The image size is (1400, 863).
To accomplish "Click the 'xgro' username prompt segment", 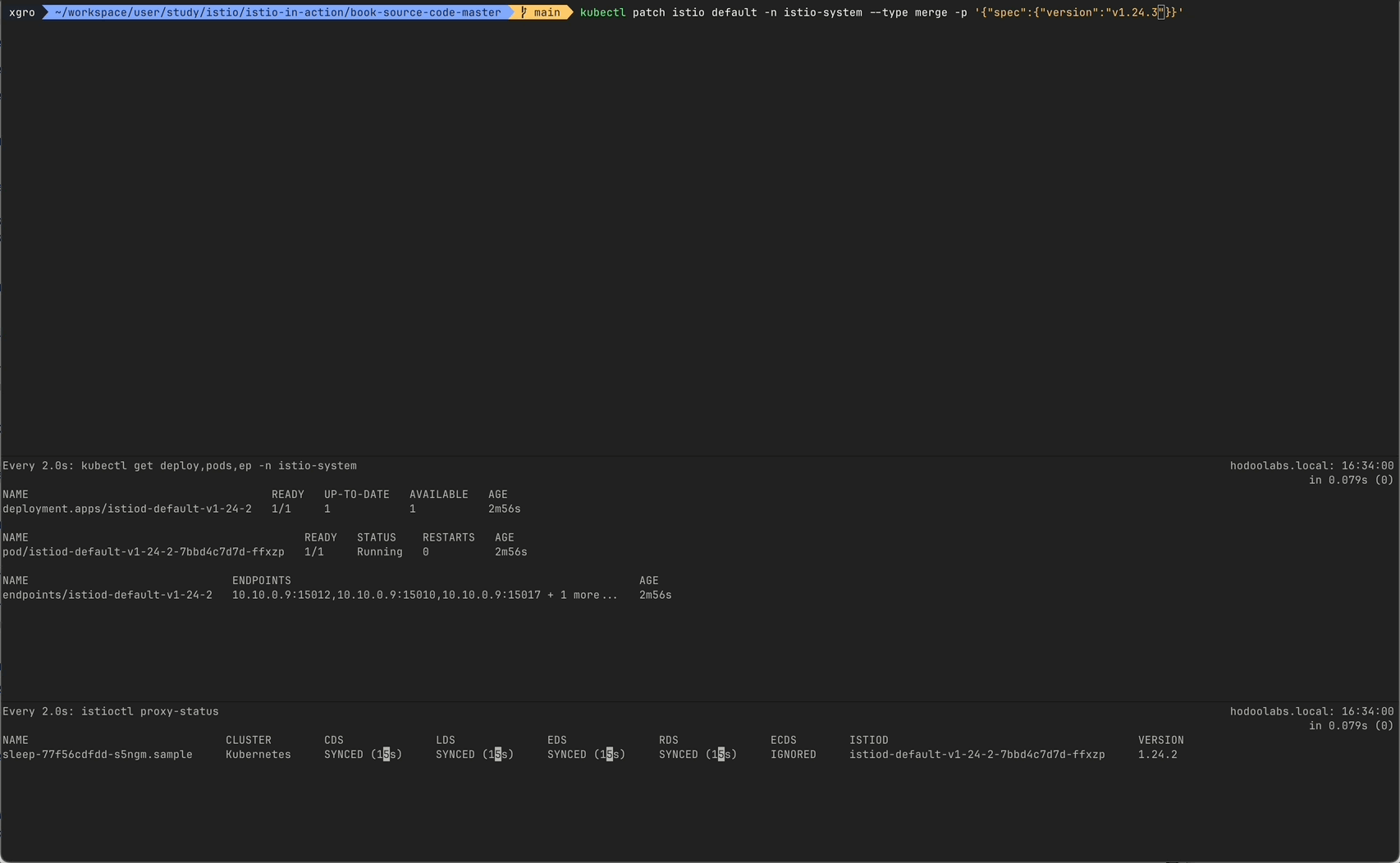I will point(22,12).
